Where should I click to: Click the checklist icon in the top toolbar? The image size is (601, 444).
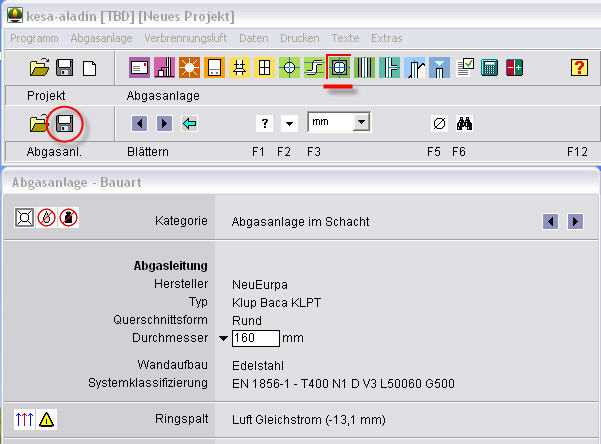[465, 68]
